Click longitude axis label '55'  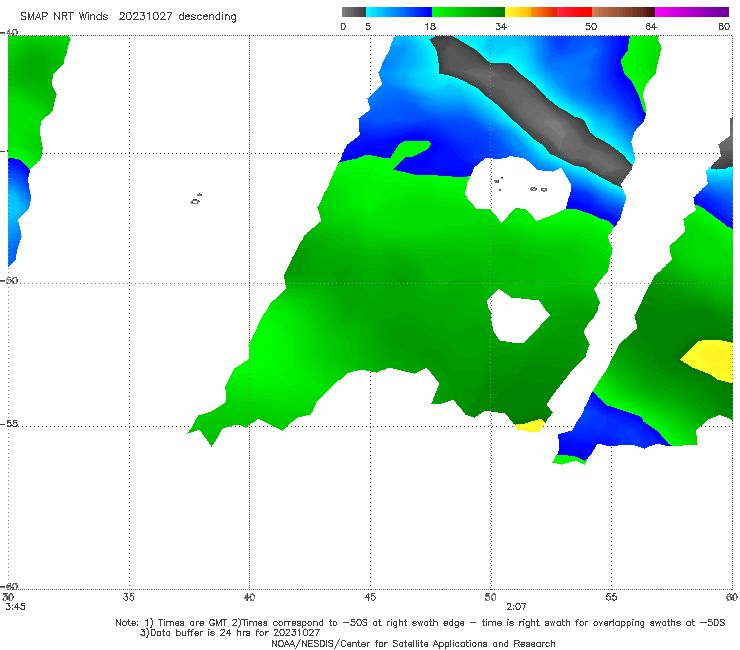[611, 597]
